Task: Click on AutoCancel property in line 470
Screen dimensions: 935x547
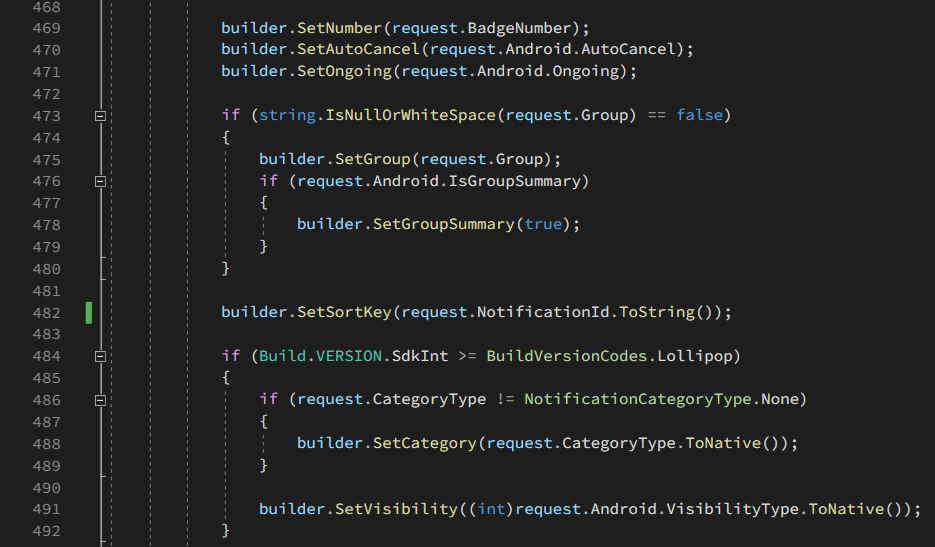Action: coord(629,49)
